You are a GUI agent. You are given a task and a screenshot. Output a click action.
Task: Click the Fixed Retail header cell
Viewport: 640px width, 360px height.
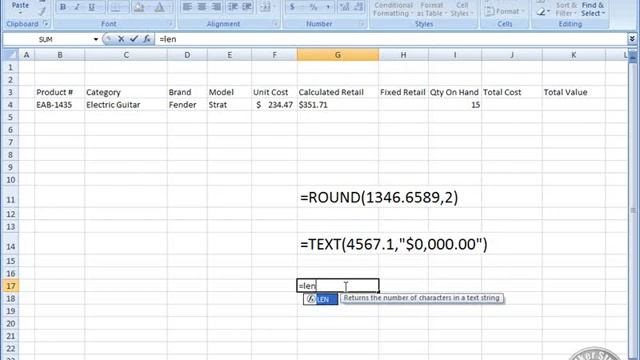[x=403, y=92]
